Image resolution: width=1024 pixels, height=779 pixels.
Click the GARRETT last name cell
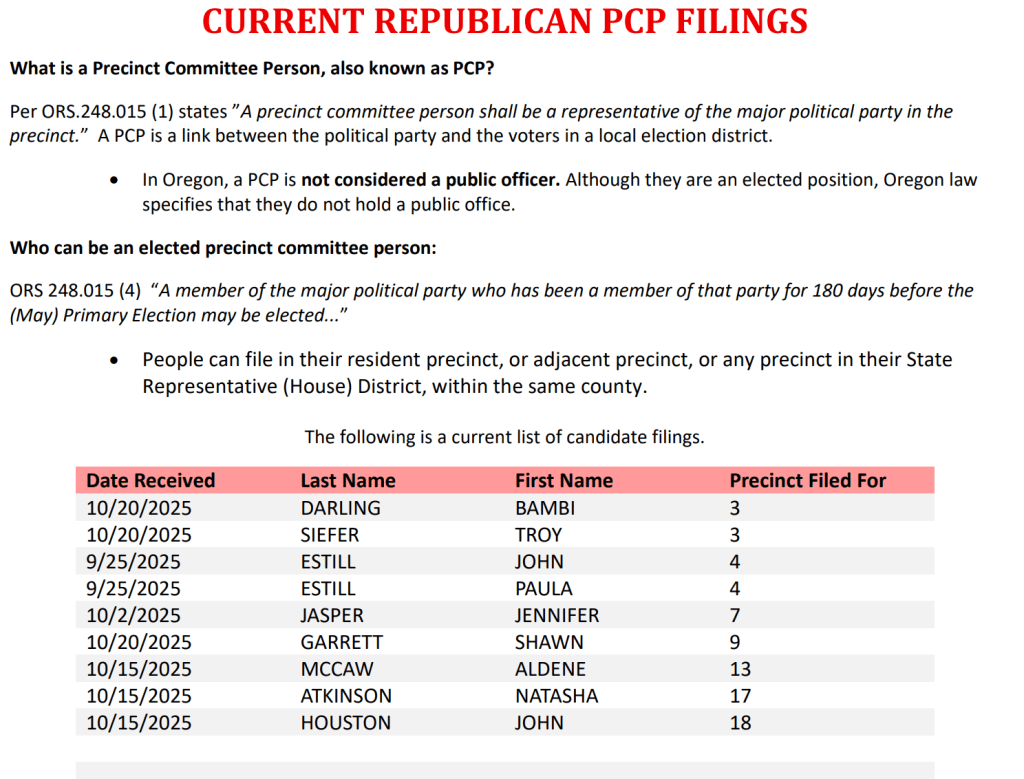tap(342, 642)
